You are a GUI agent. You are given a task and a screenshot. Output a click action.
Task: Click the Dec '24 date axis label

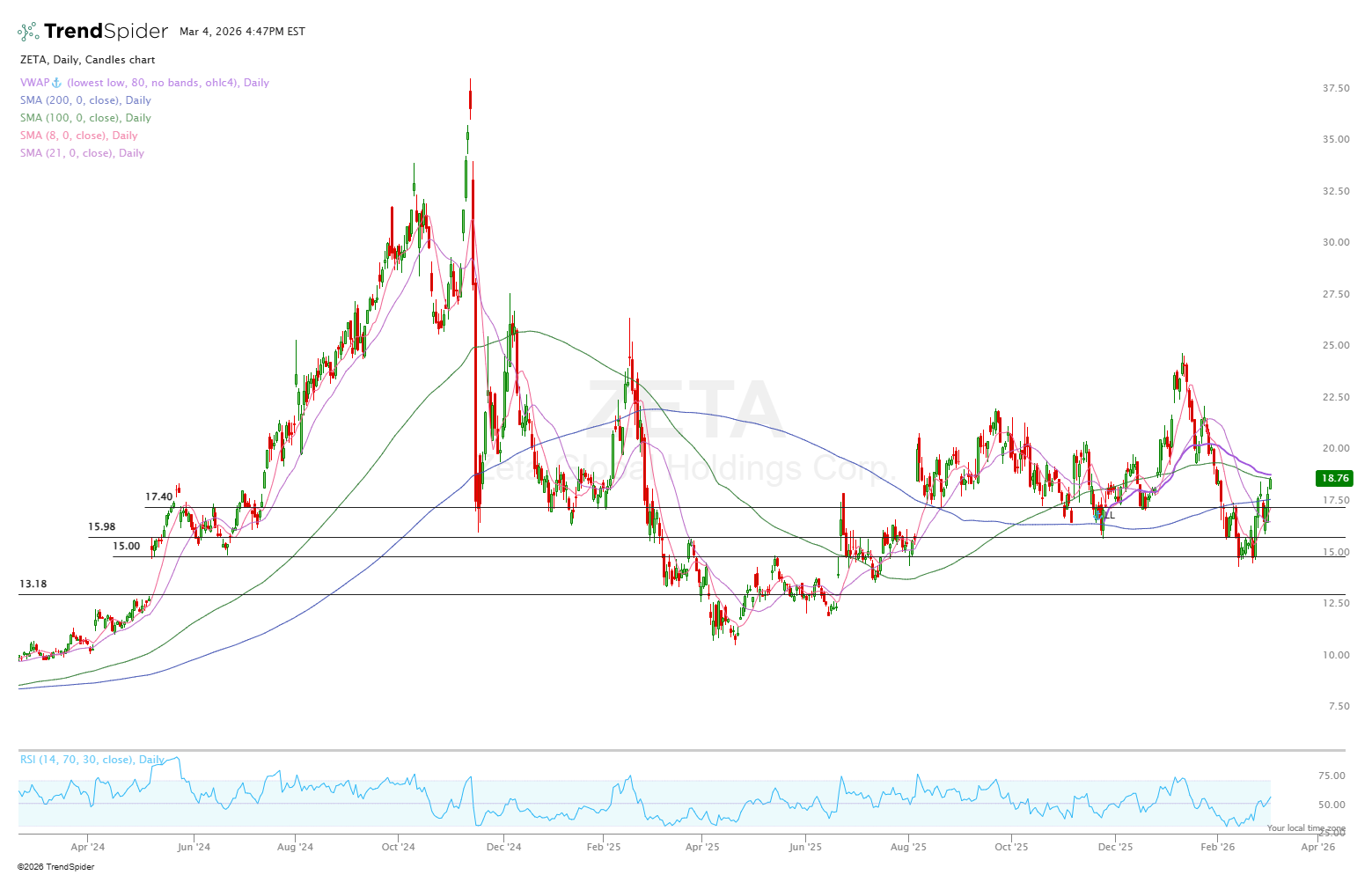(503, 848)
